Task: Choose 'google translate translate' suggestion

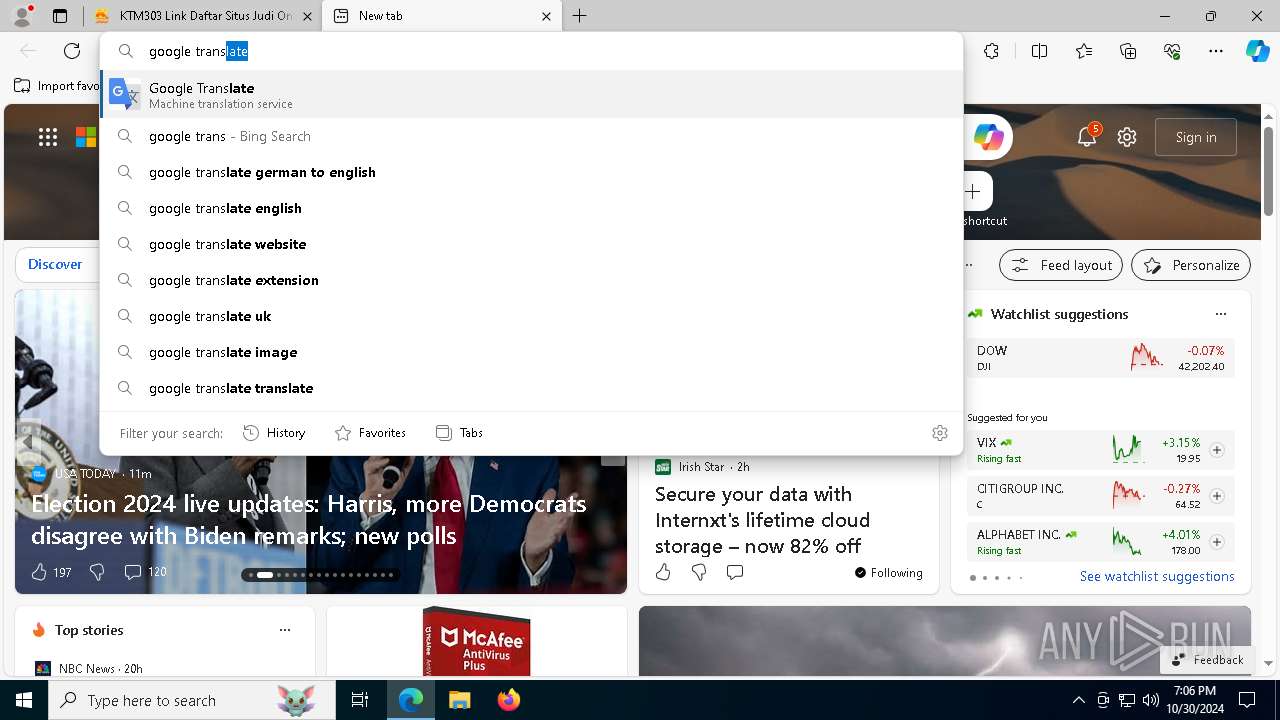Action: pyautogui.click(x=531, y=388)
